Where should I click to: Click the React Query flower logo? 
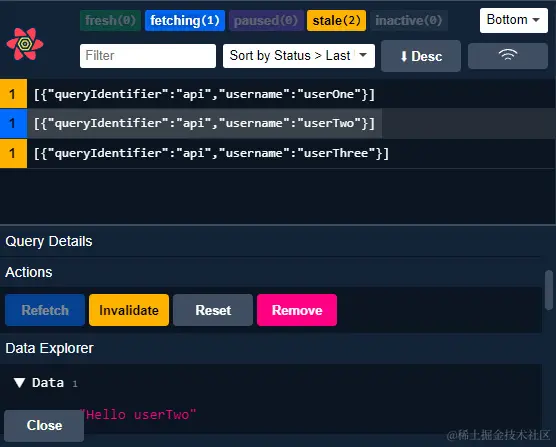25,44
